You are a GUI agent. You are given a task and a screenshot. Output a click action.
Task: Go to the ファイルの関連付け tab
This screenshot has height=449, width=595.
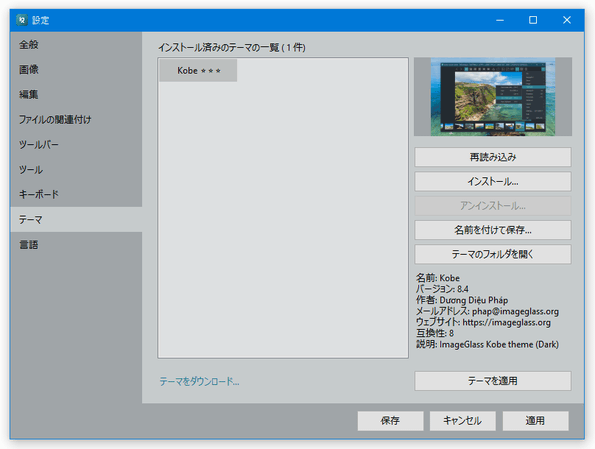point(76,120)
